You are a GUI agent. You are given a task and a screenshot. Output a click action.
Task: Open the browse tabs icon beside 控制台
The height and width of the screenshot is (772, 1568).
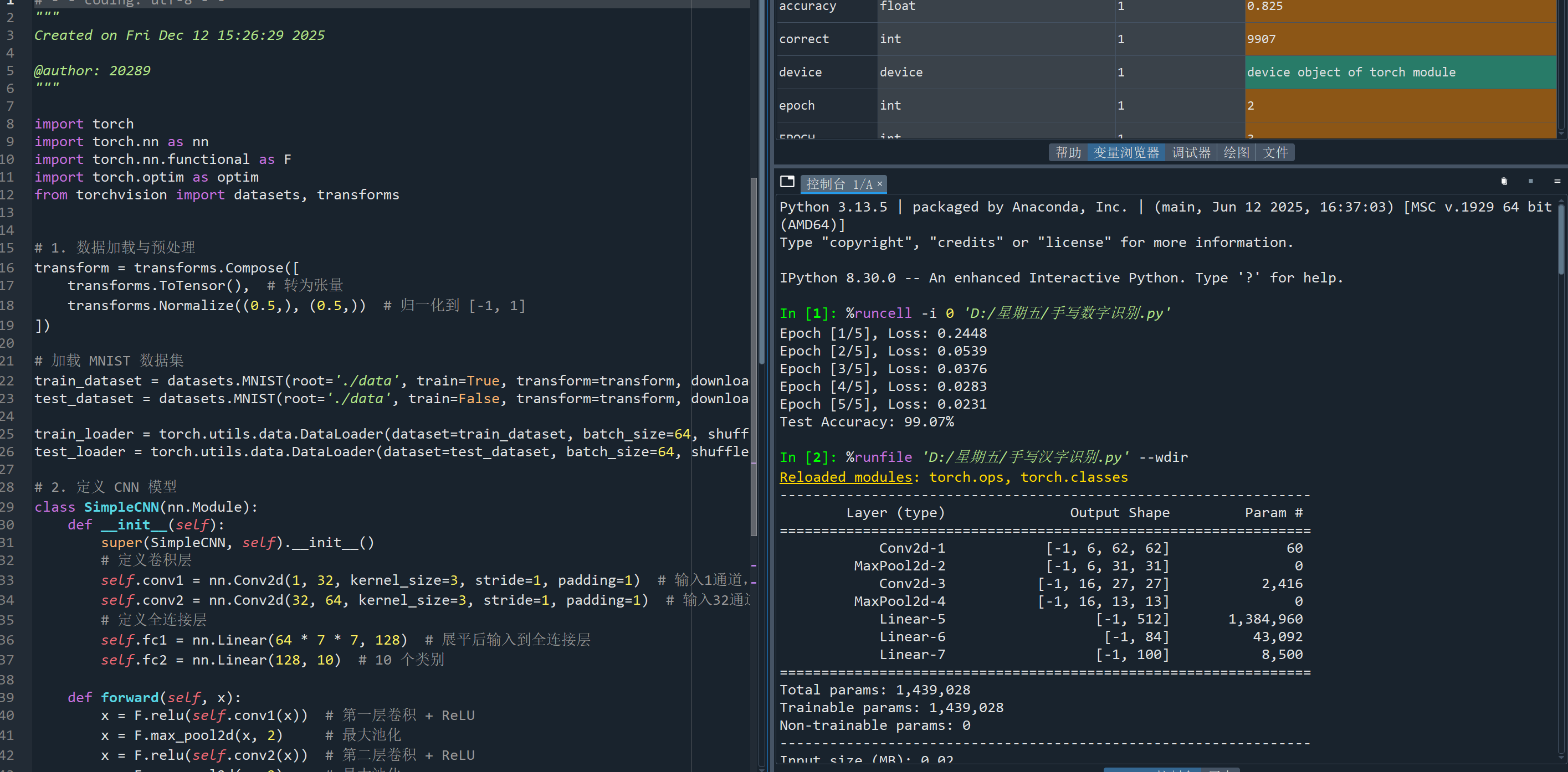787,182
